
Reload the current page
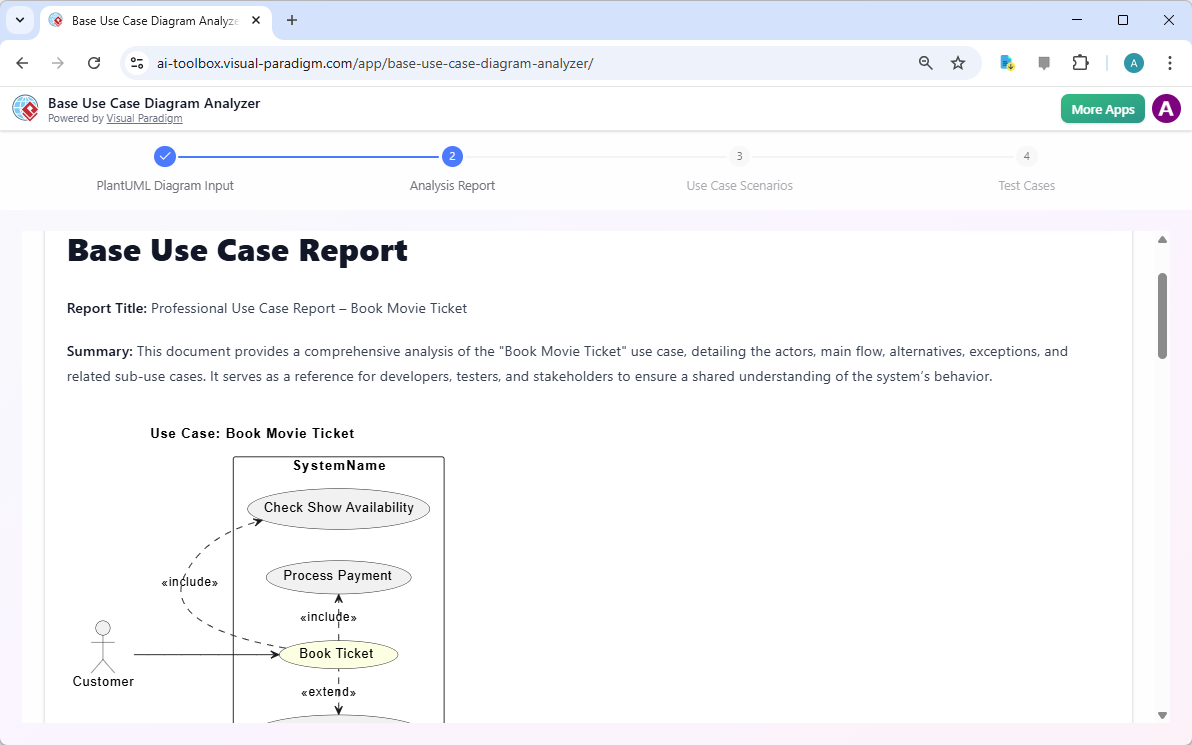pos(94,62)
